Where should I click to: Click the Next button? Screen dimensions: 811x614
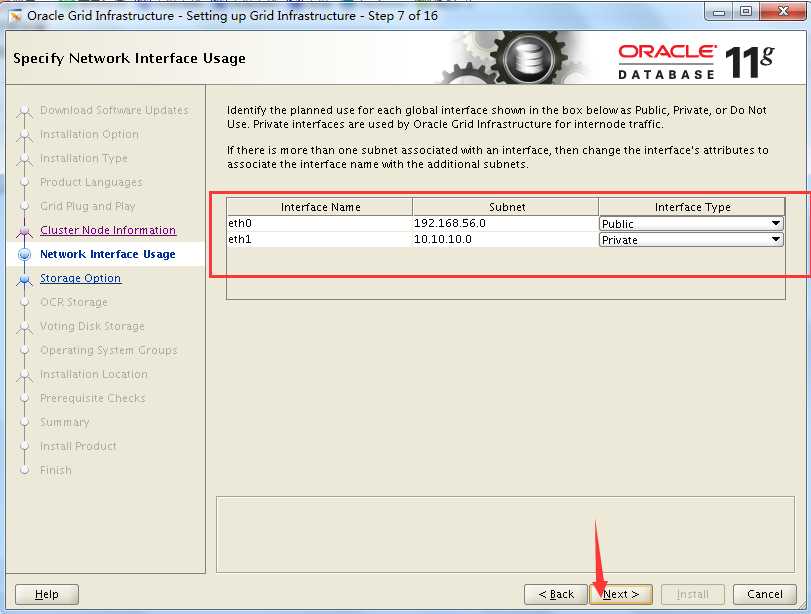click(621, 594)
